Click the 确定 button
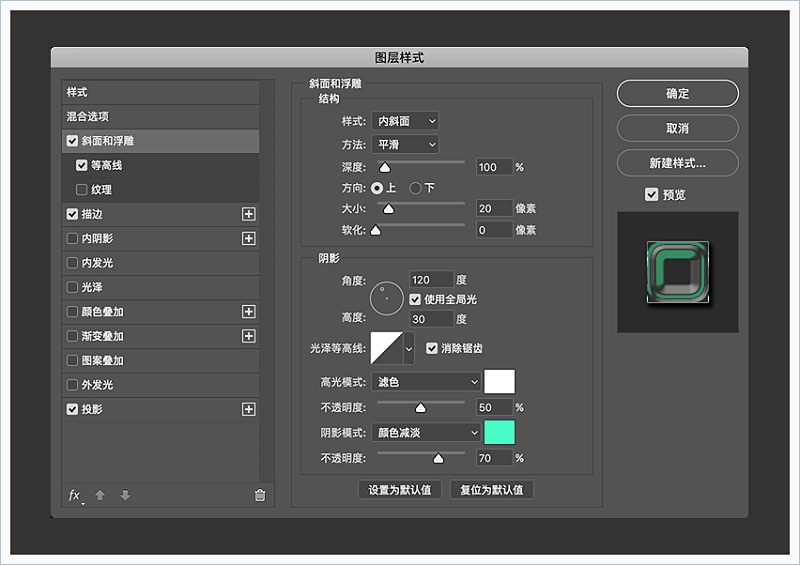Screen dimensions: 800x565 [x=677, y=94]
